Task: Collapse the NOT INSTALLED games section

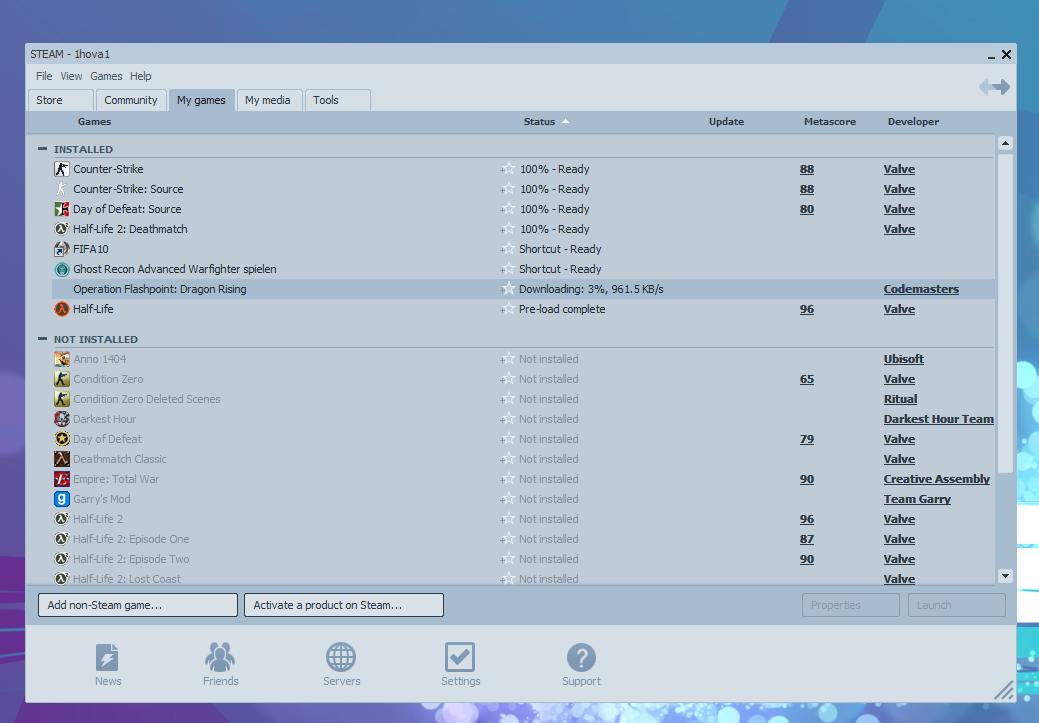Action: tap(42, 339)
